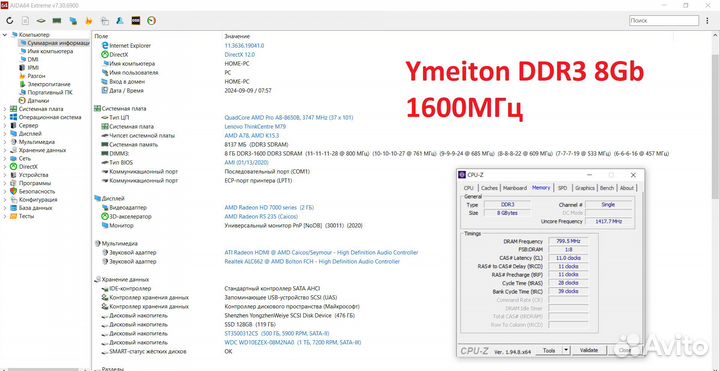The height and width of the screenshot is (371, 720).
Task: Expand the DirectX tree node
Action: (x=5, y=167)
